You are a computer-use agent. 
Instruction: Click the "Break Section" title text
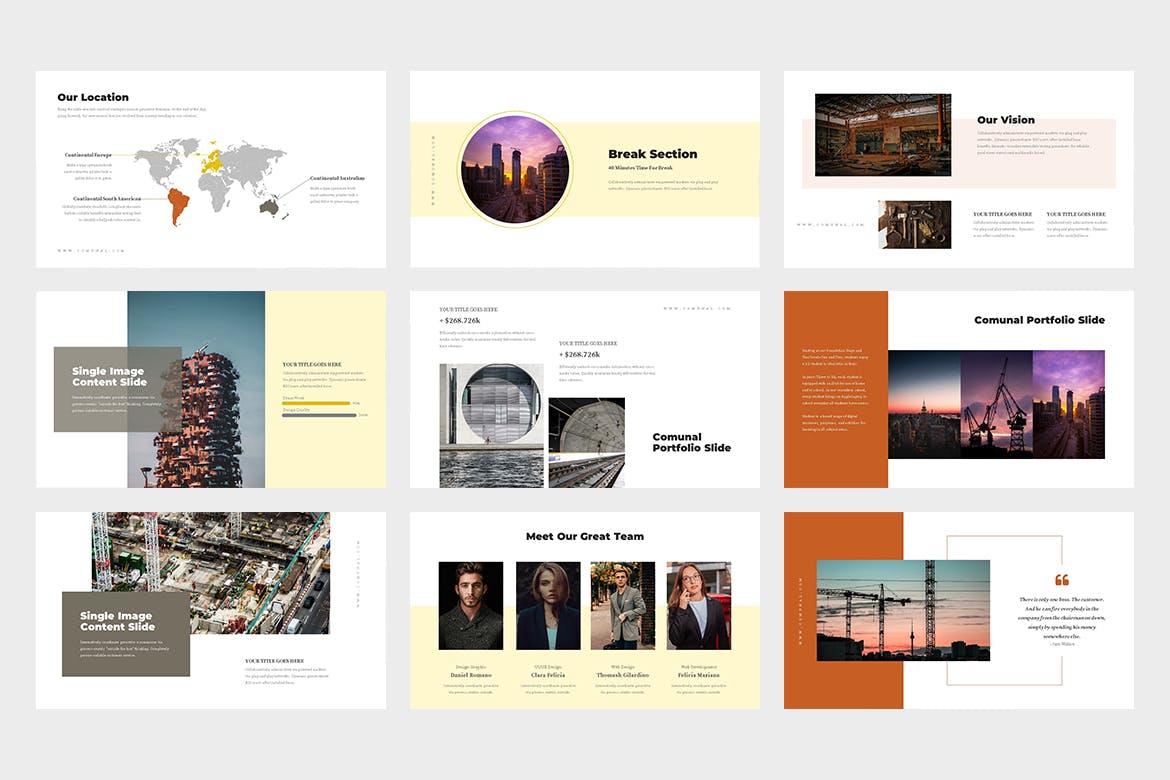(x=652, y=154)
